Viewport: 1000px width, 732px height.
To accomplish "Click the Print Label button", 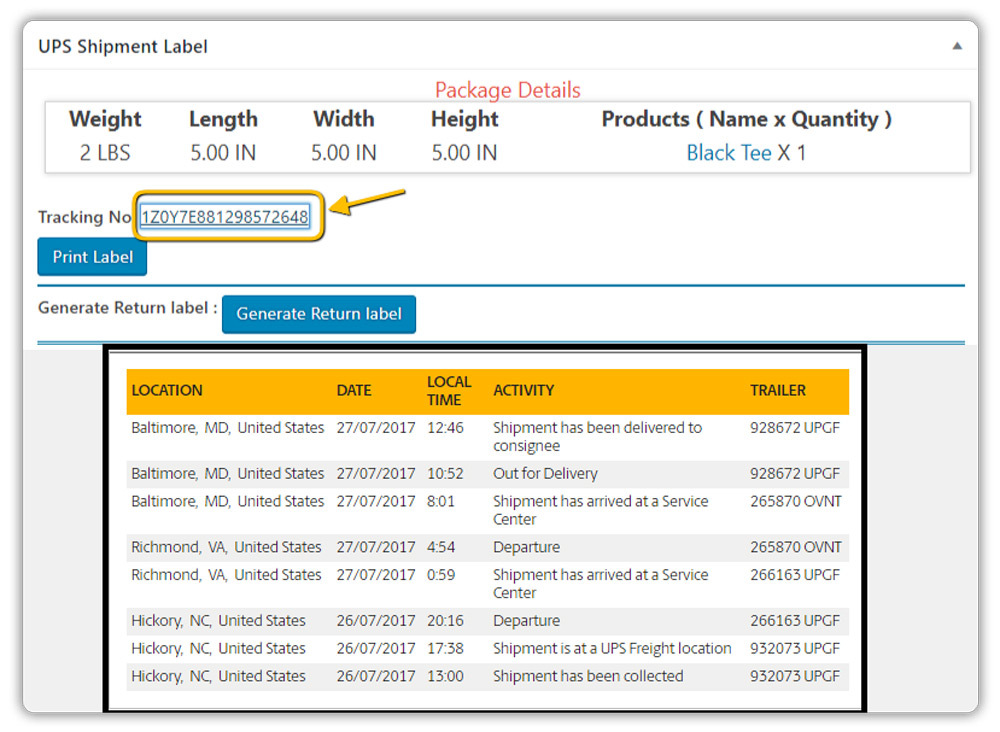I will [x=92, y=257].
